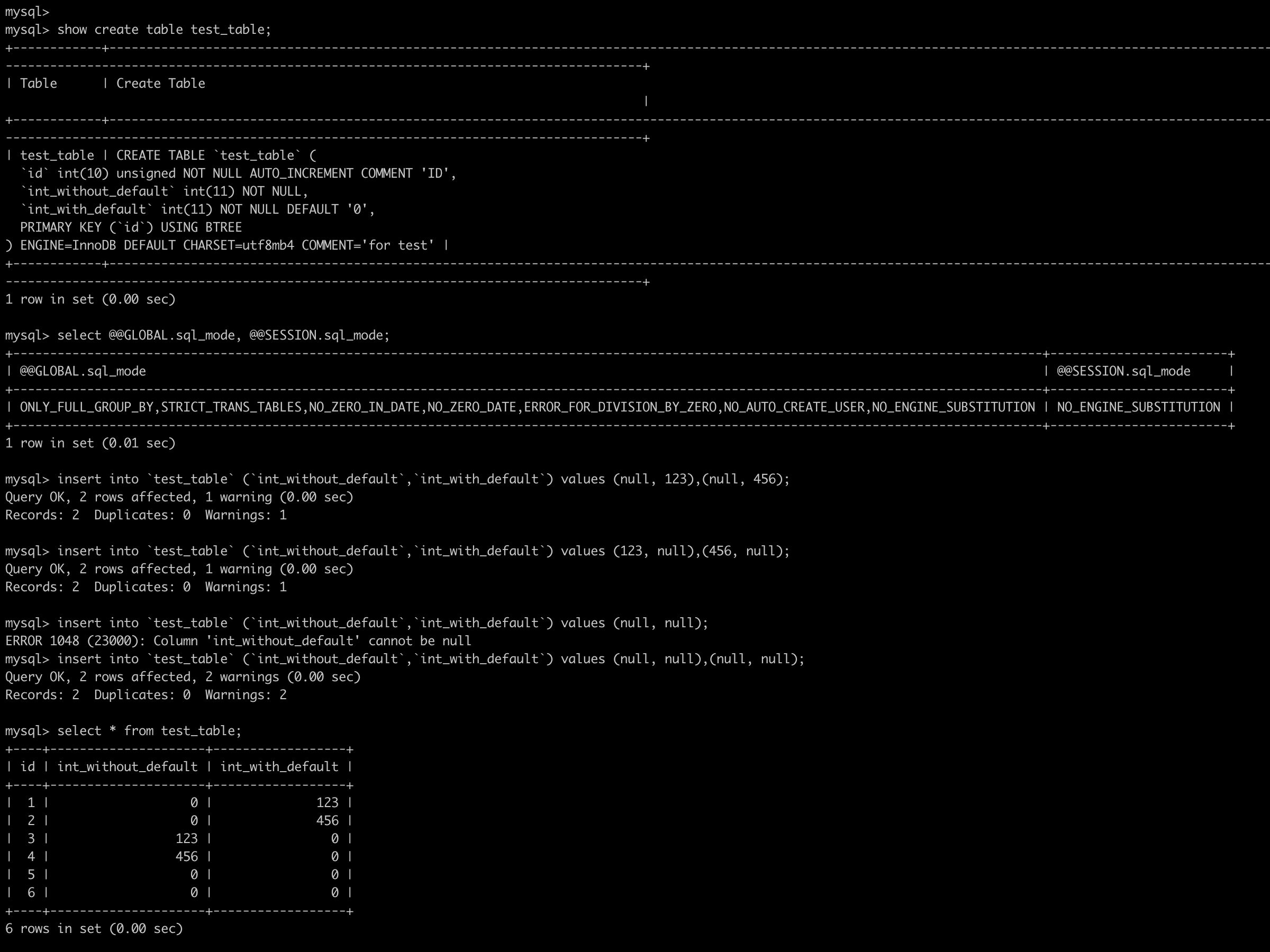Viewport: 1270px width, 952px height.
Task: Click the session NO_ENGINE_SUBSTITUTION value on the right
Action: [1138, 407]
